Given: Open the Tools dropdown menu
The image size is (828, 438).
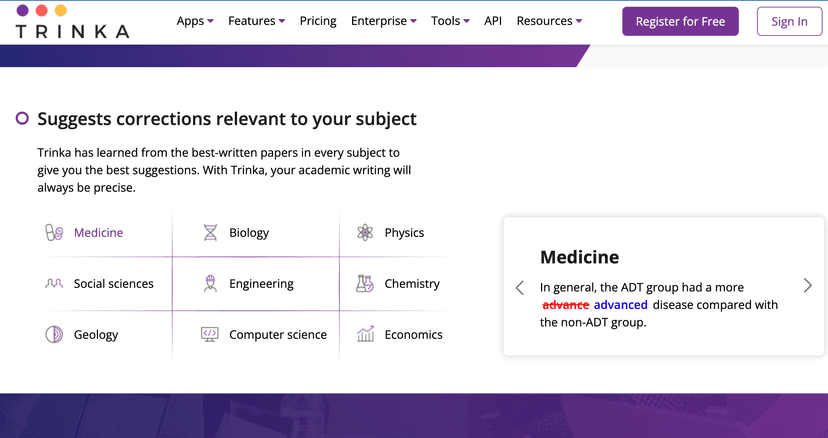Looking at the screenshot, I should coord(450,21).
